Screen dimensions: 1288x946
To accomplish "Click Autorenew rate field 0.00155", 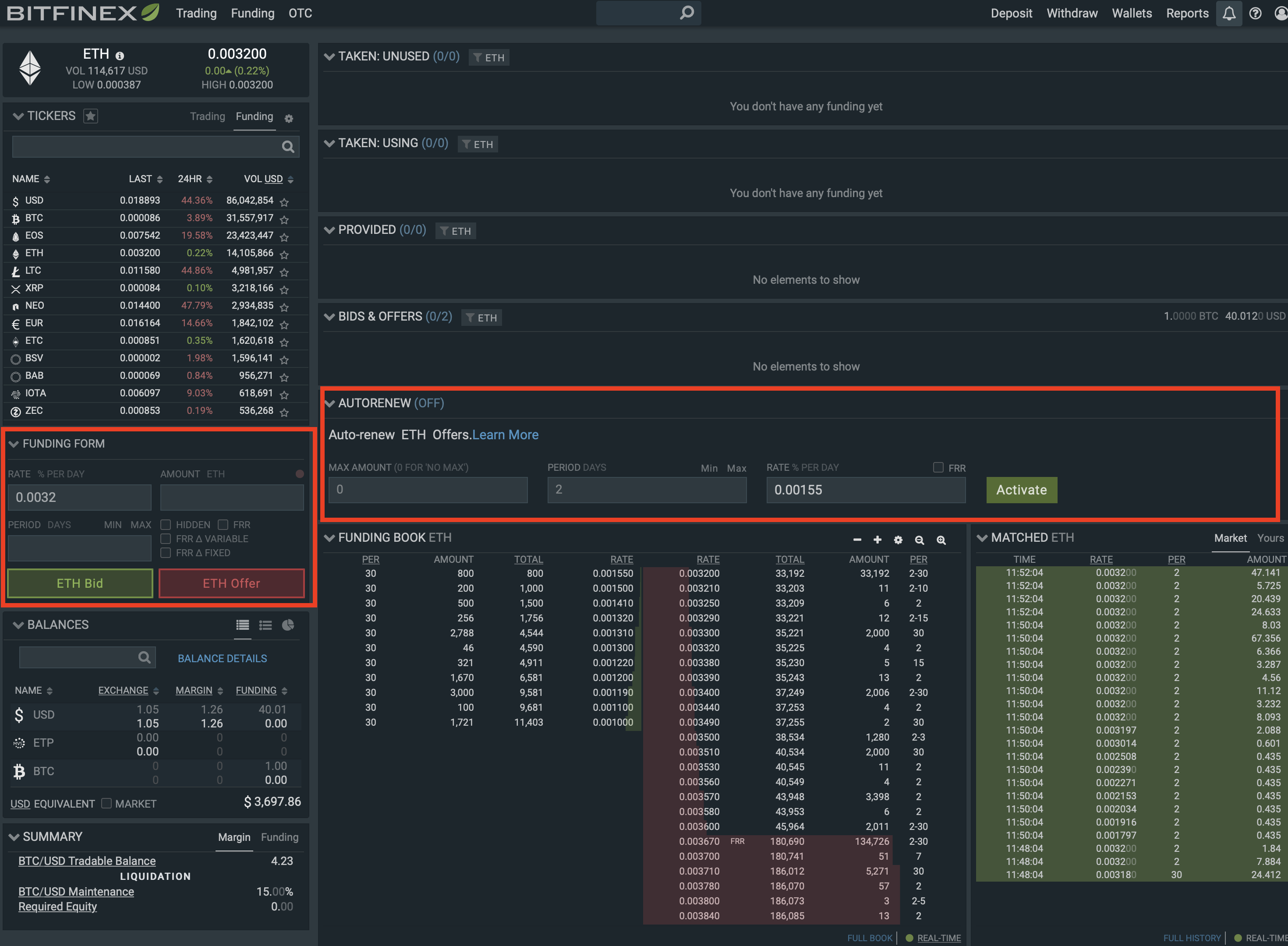I will 866,490.
